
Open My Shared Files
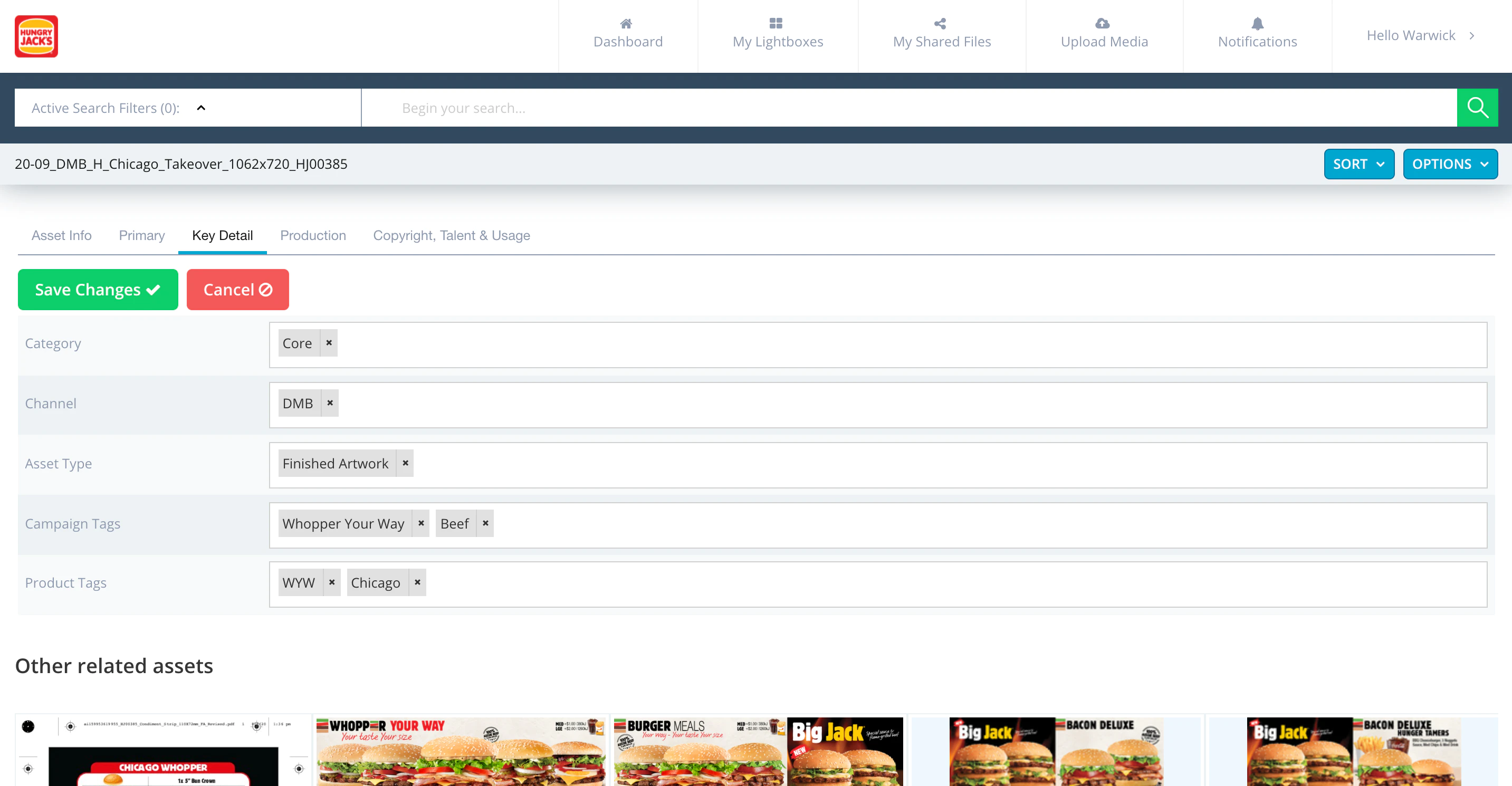942,35
